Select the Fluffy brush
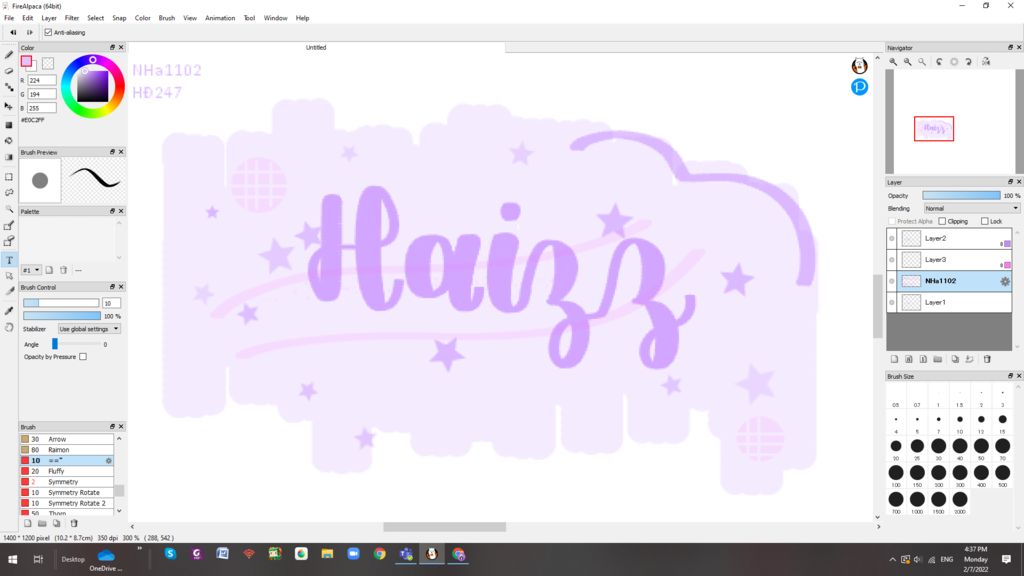 point(67,471)
